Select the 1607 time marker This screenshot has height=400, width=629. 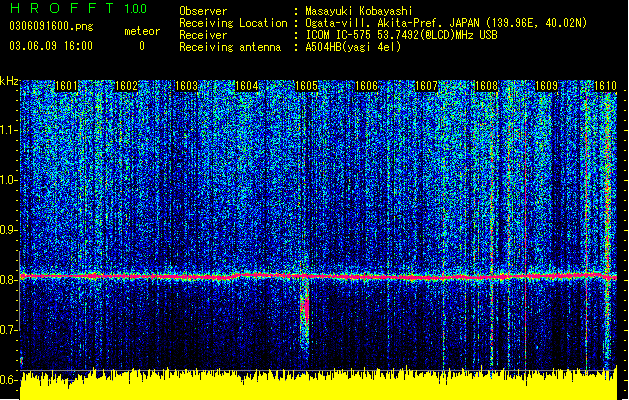click(x=426, y=86)
